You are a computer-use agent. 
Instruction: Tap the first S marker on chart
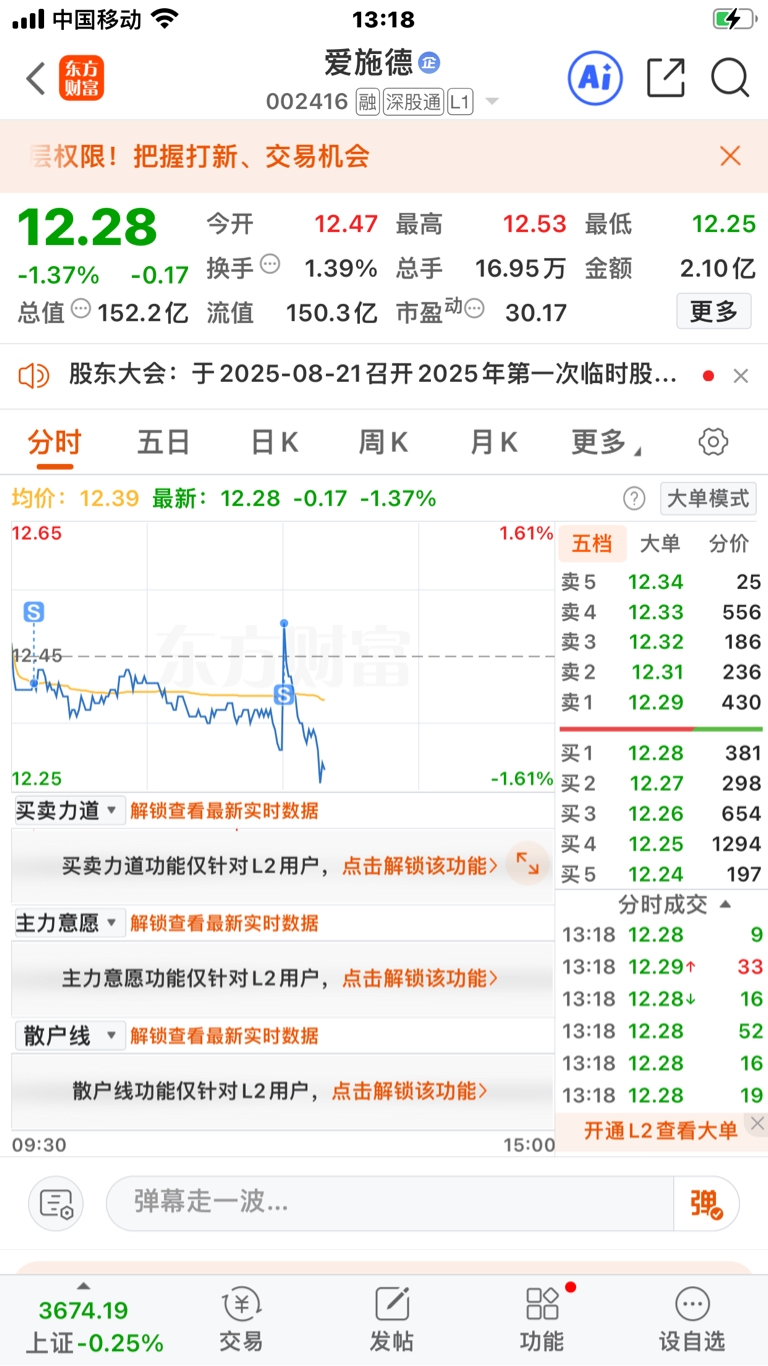[x=34, y=611]
